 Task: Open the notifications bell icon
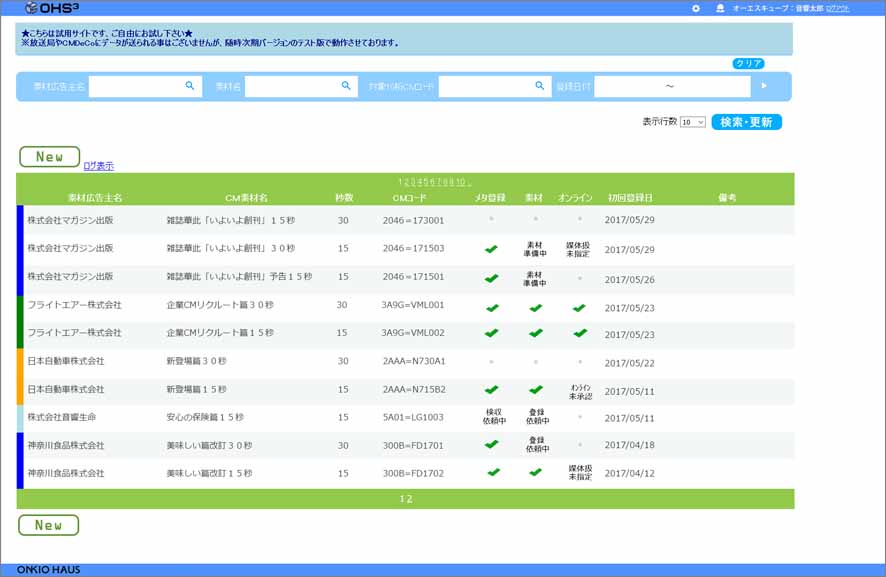(720, 8)
